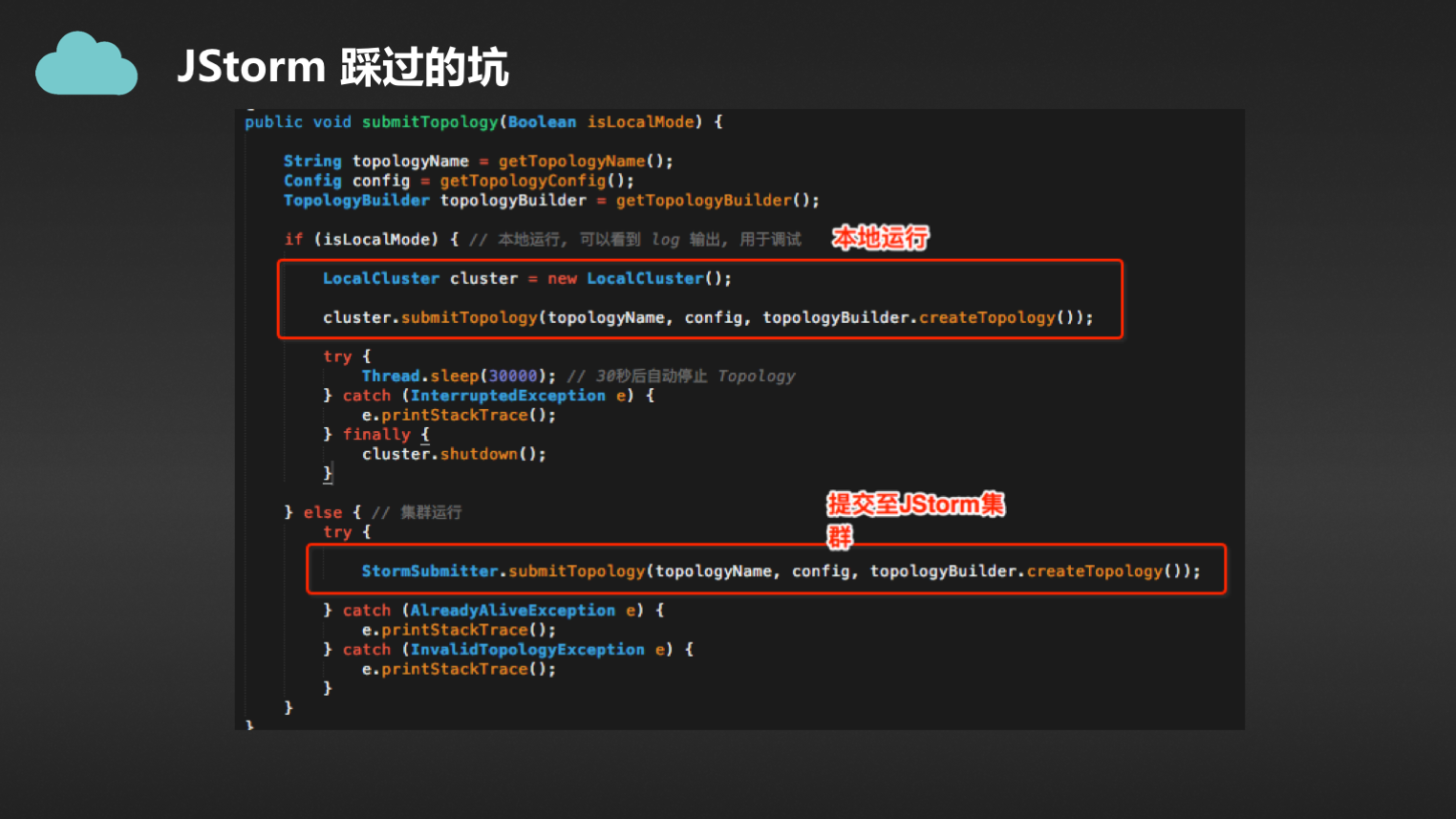The width and height of the screenshot is (1456, 819).
Task: Click the '} else { // 集群运行' line
Action: point(373,513)
